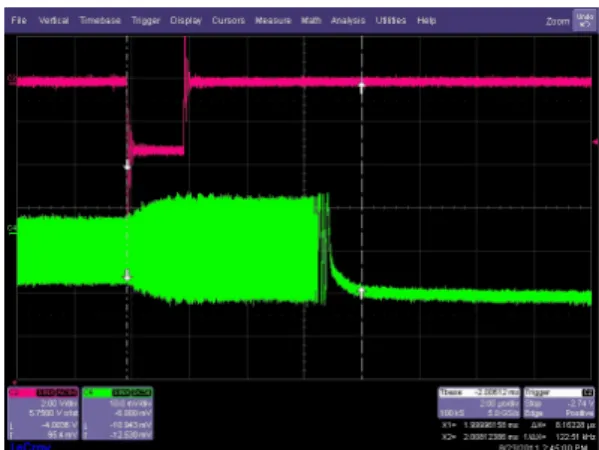The width and height of the screenshot is (599, 450).
Task: Open the Measure menu
Action: point(273,20)
